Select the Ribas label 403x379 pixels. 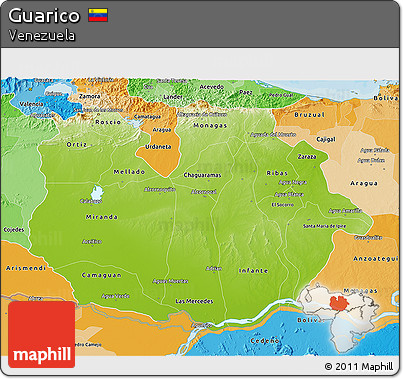point(277,173)
